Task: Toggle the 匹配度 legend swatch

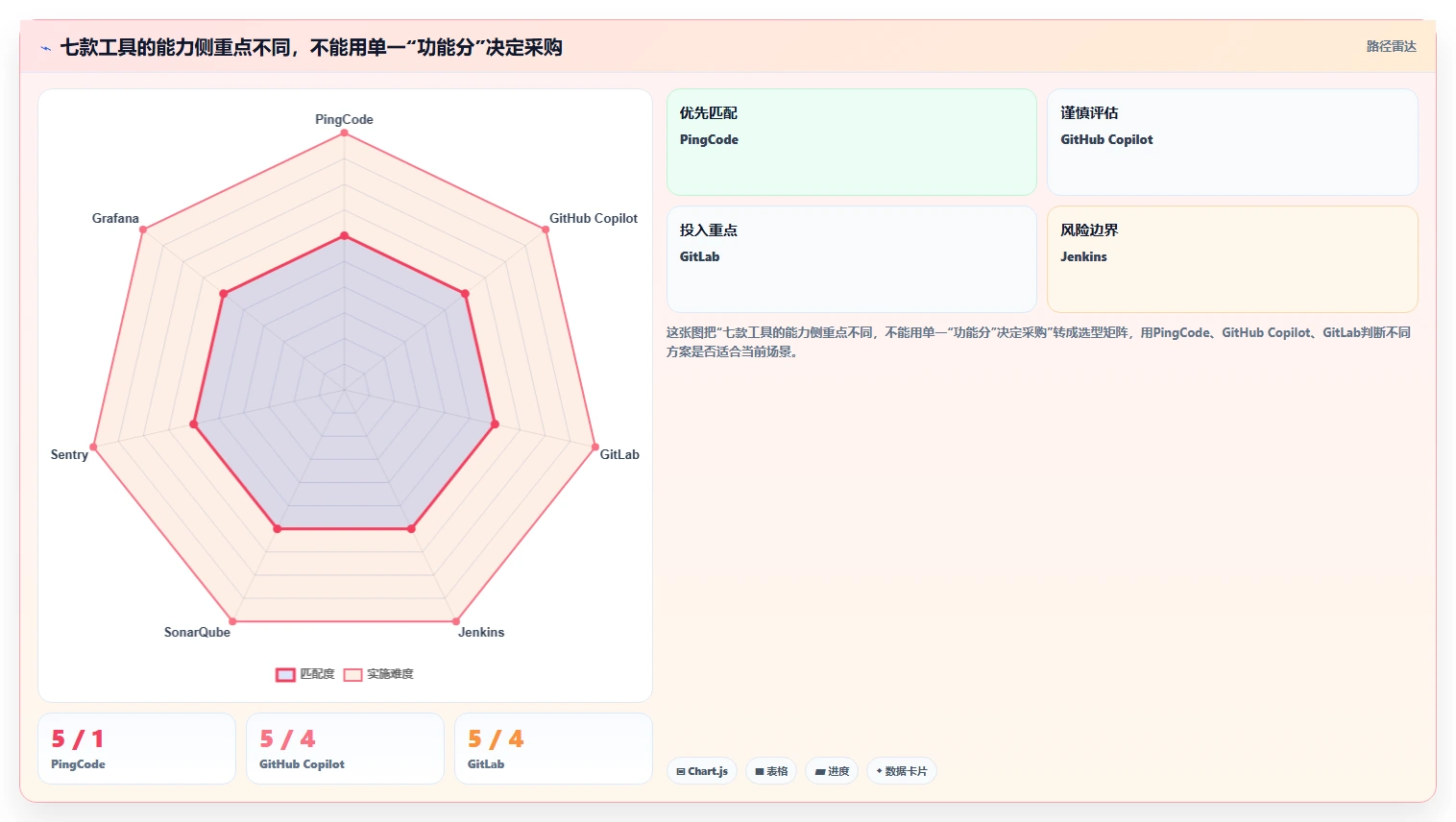Action: (285, 674)
